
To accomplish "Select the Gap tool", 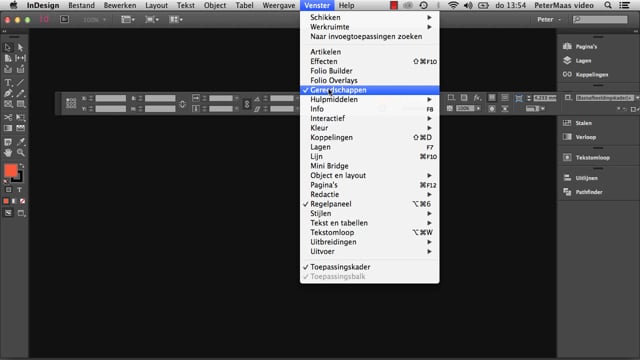I will [20, 58].
